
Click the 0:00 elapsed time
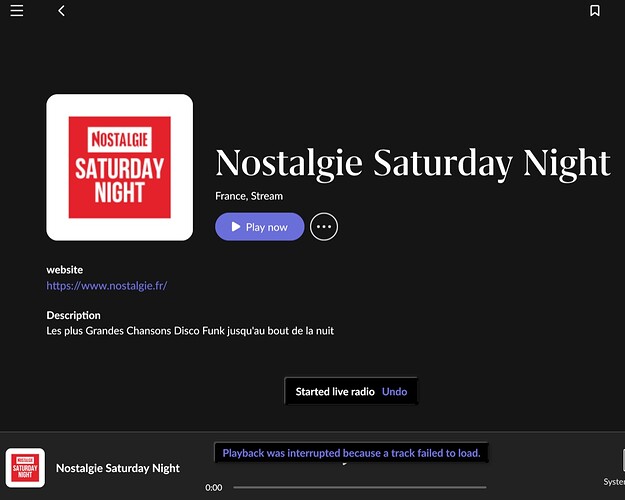coord(214,488)
